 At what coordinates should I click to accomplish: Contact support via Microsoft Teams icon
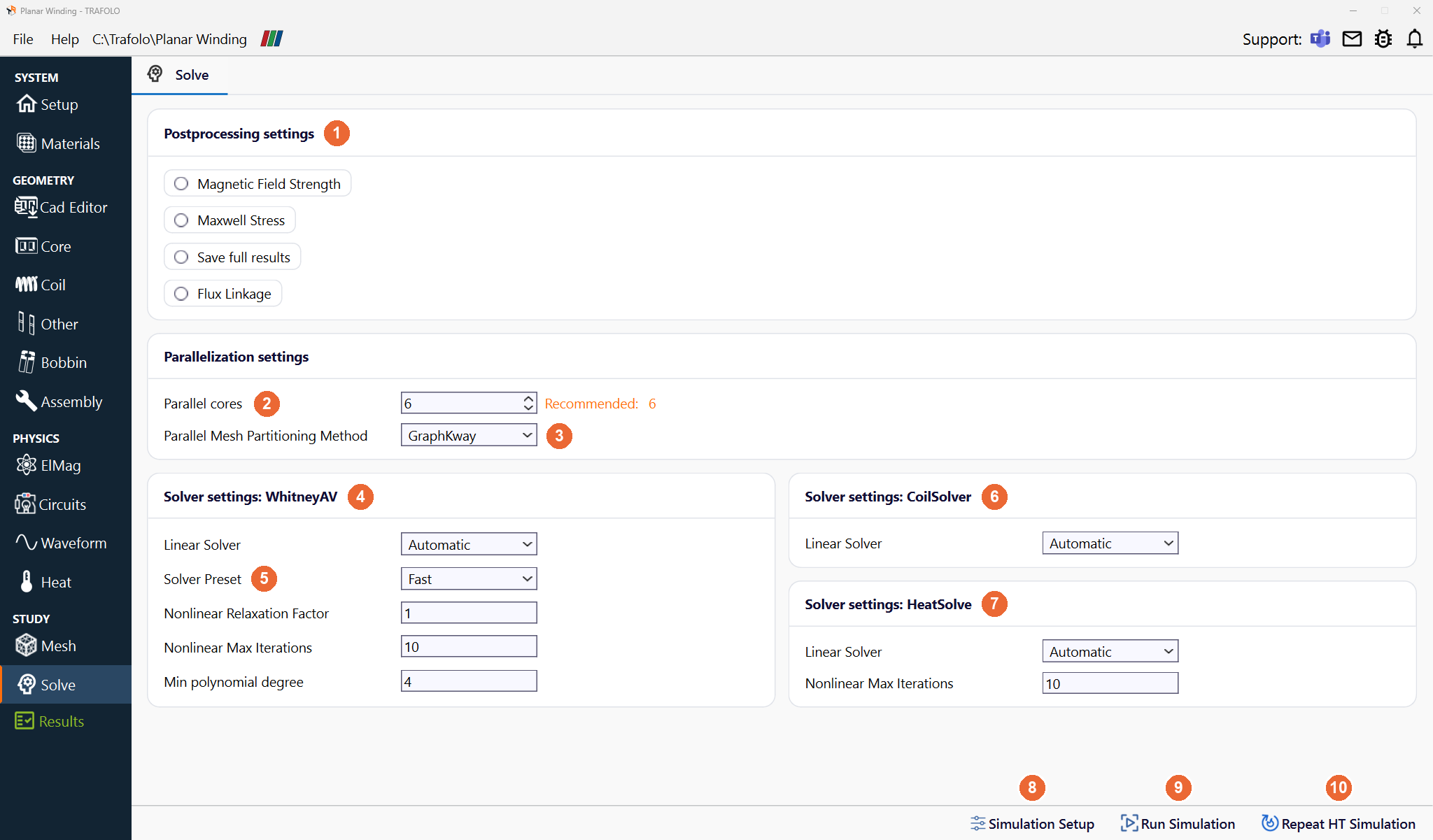(1320, 38)
